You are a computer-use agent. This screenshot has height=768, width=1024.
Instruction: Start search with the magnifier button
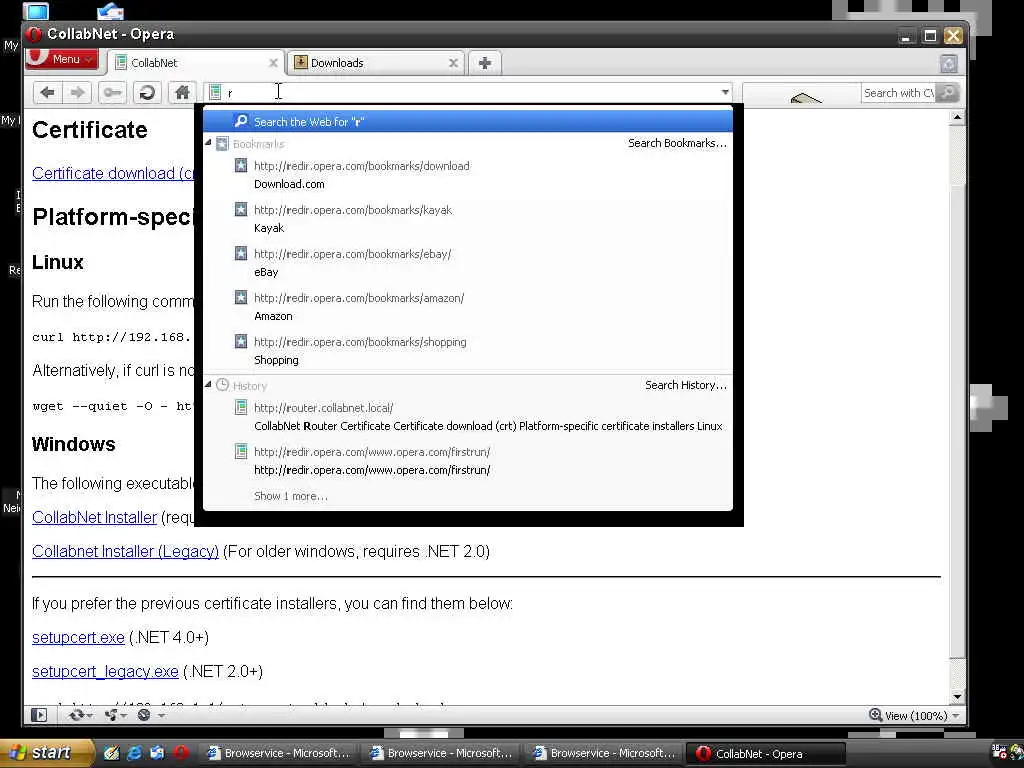pos(948,93)
